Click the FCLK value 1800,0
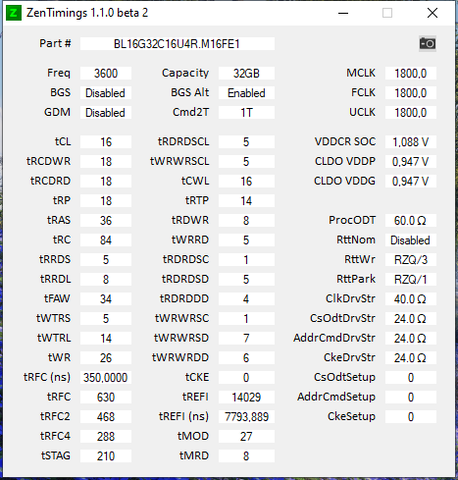This screenshot has width=458, height=480. (x=411, y=93)
